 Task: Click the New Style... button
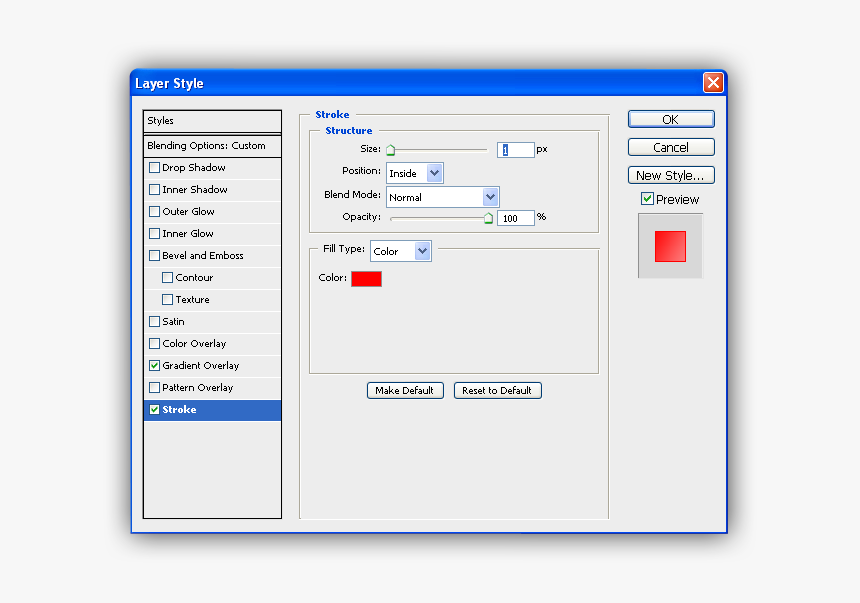(671, 176)
